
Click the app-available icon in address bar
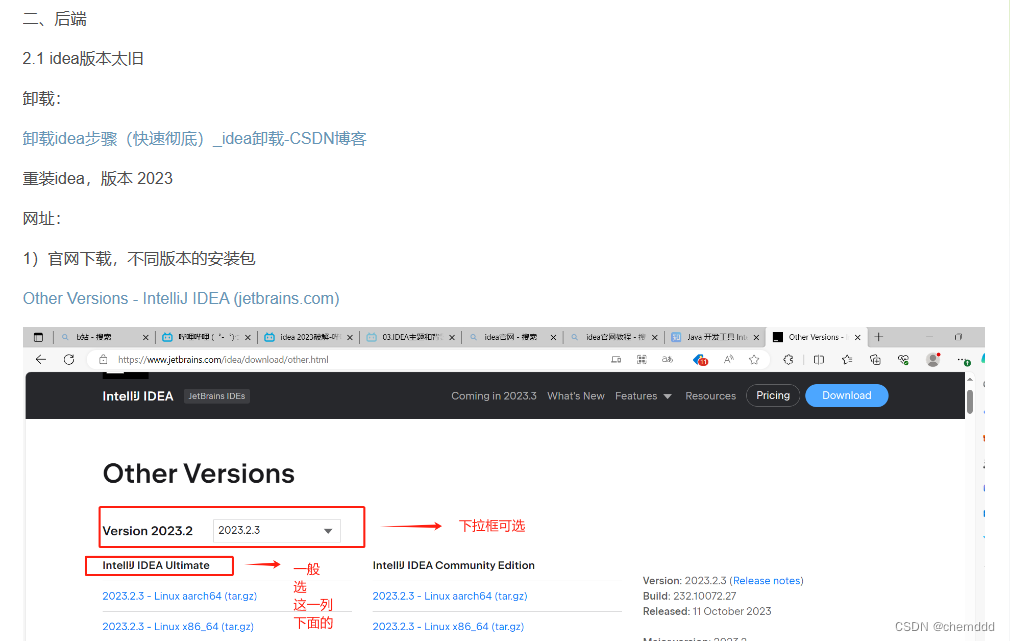point(616,359)
